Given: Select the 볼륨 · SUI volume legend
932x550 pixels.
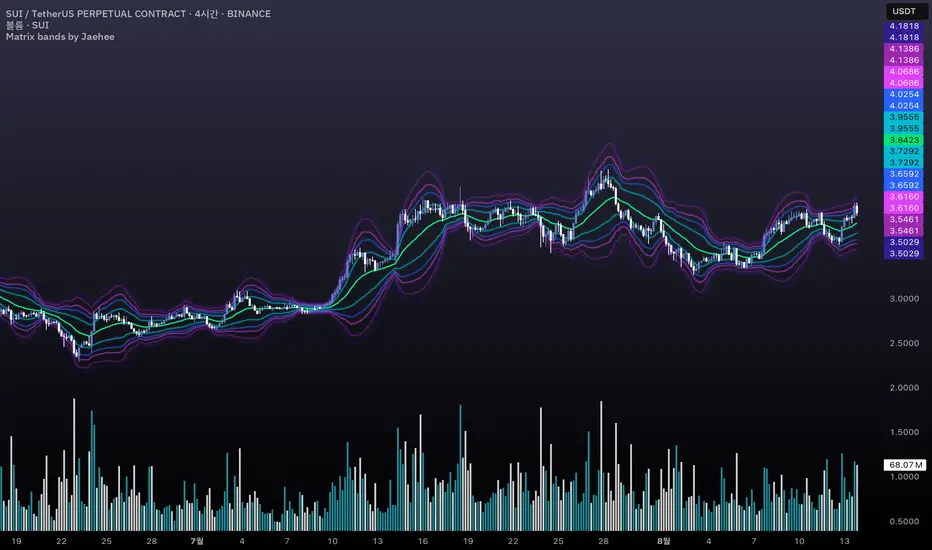Looking at the screenshot, I should [27, 25].
